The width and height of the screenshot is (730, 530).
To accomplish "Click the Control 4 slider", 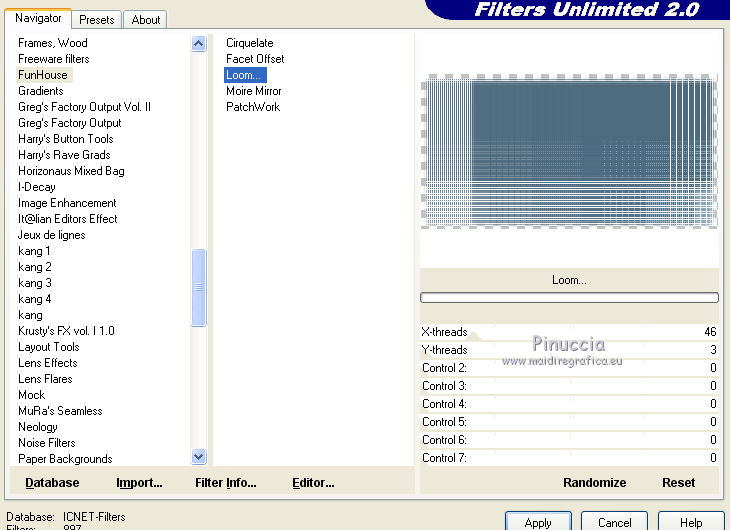I will [x=569, y=404].
